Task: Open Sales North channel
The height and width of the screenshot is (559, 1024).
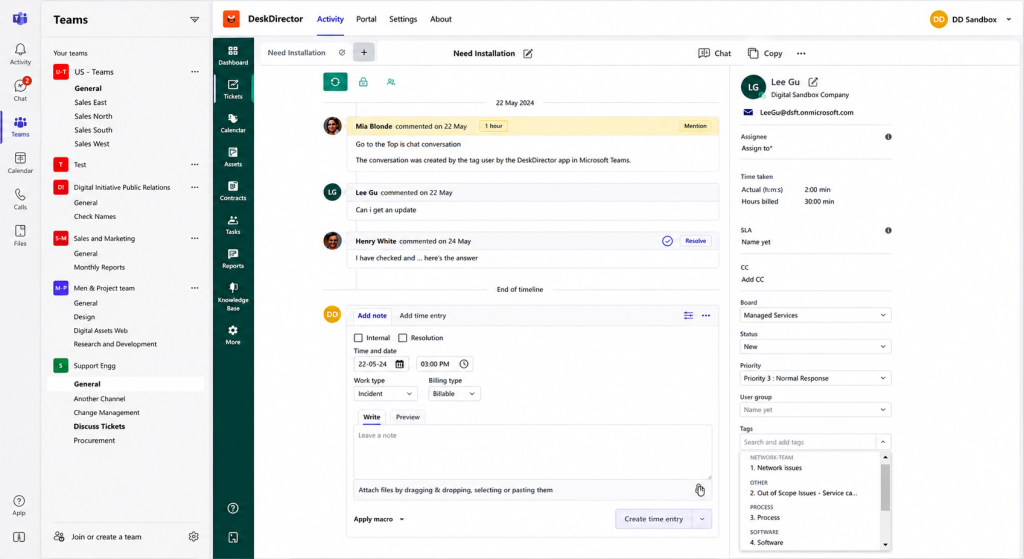Action: coord(93,116)
